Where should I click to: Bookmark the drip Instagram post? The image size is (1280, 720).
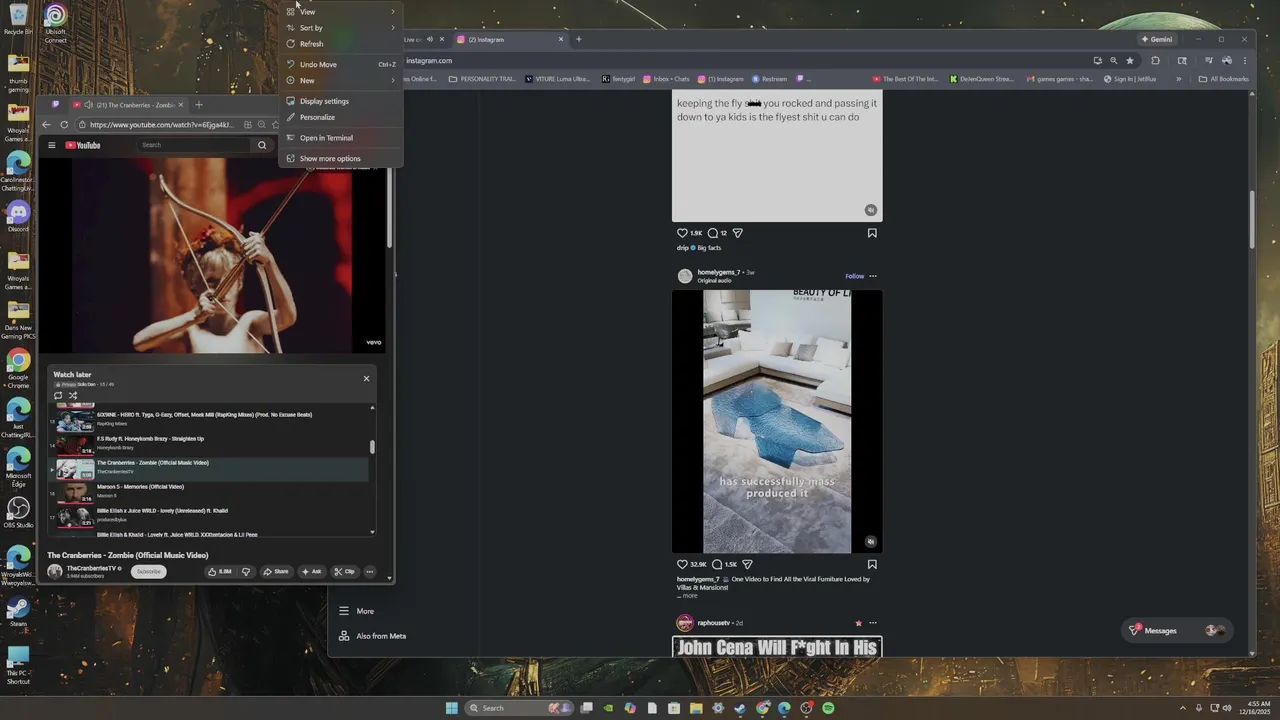(x=872, y=233)
